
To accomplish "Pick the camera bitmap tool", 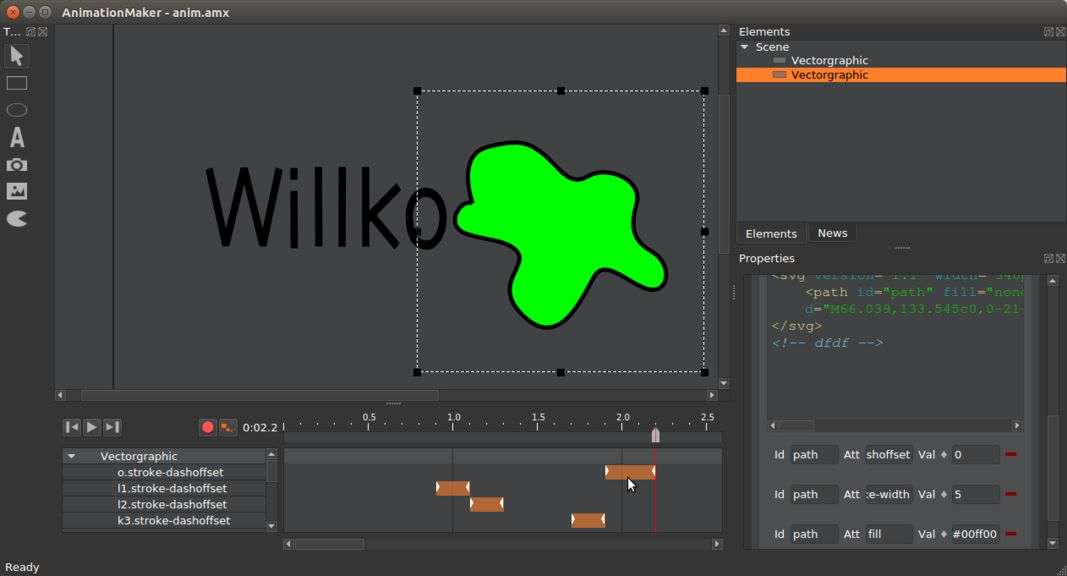I will 17,165.
